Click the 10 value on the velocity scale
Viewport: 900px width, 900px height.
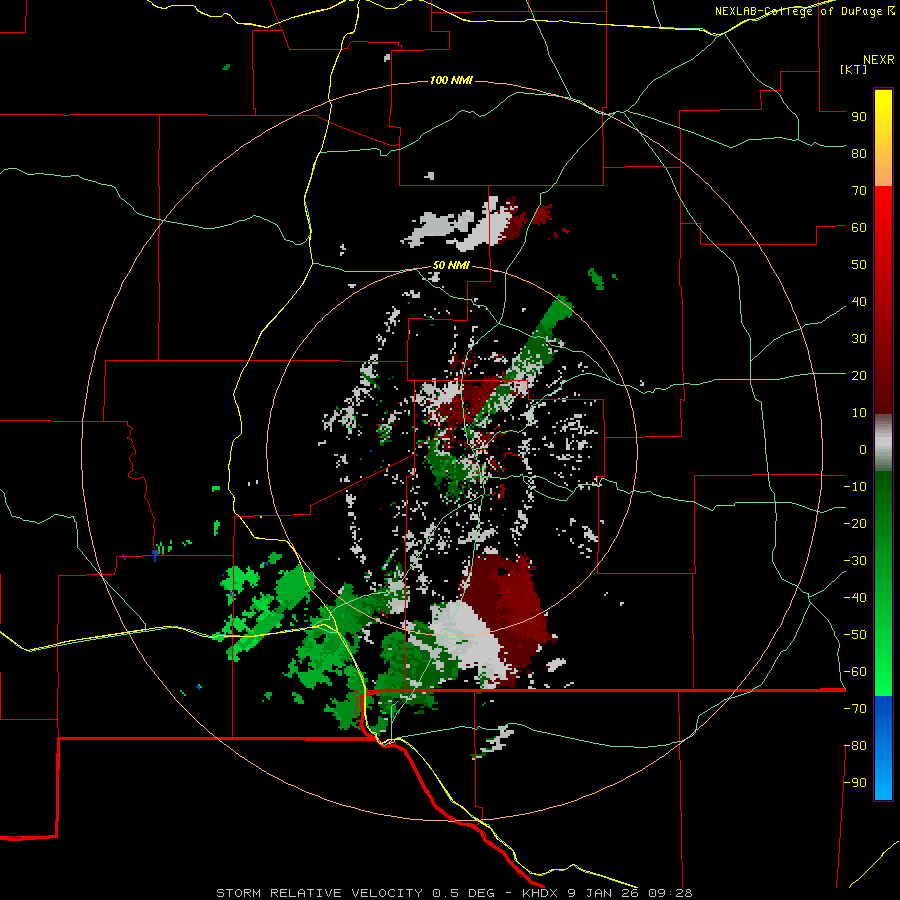(859, 413)
